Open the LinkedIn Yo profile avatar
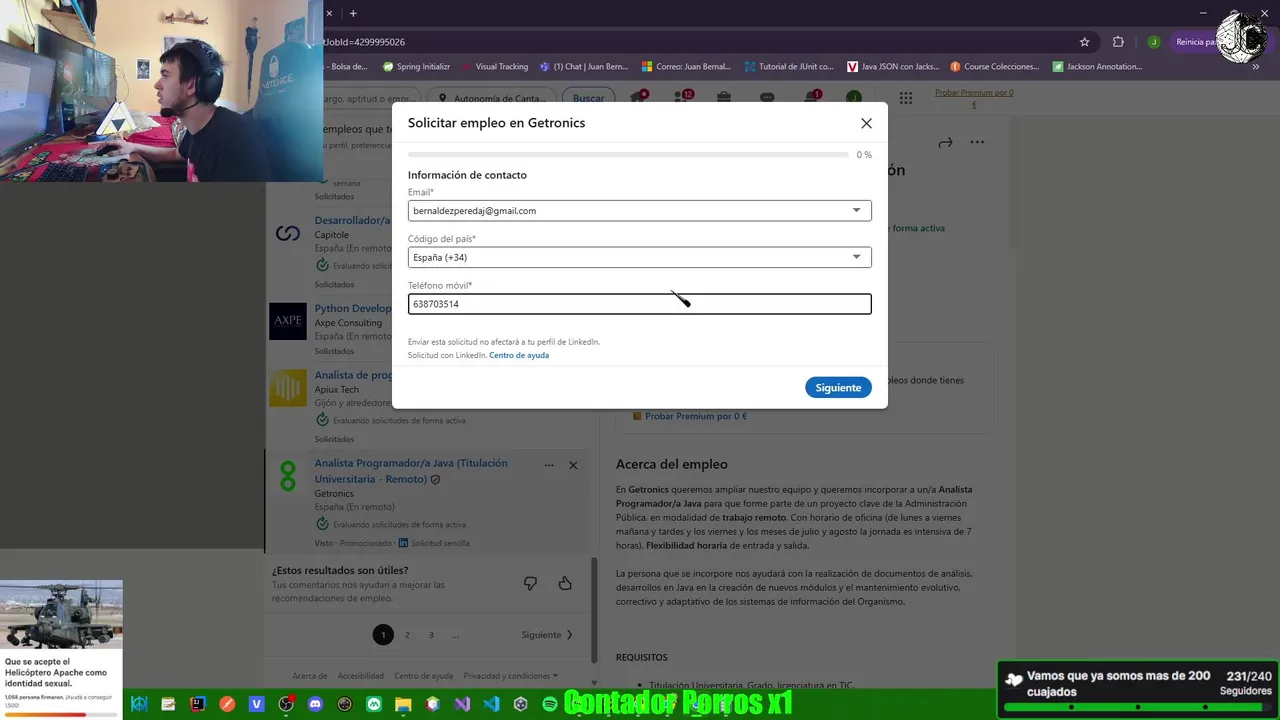The height and width of the screenshot is (720, 1280). click(x=854, y=97)
